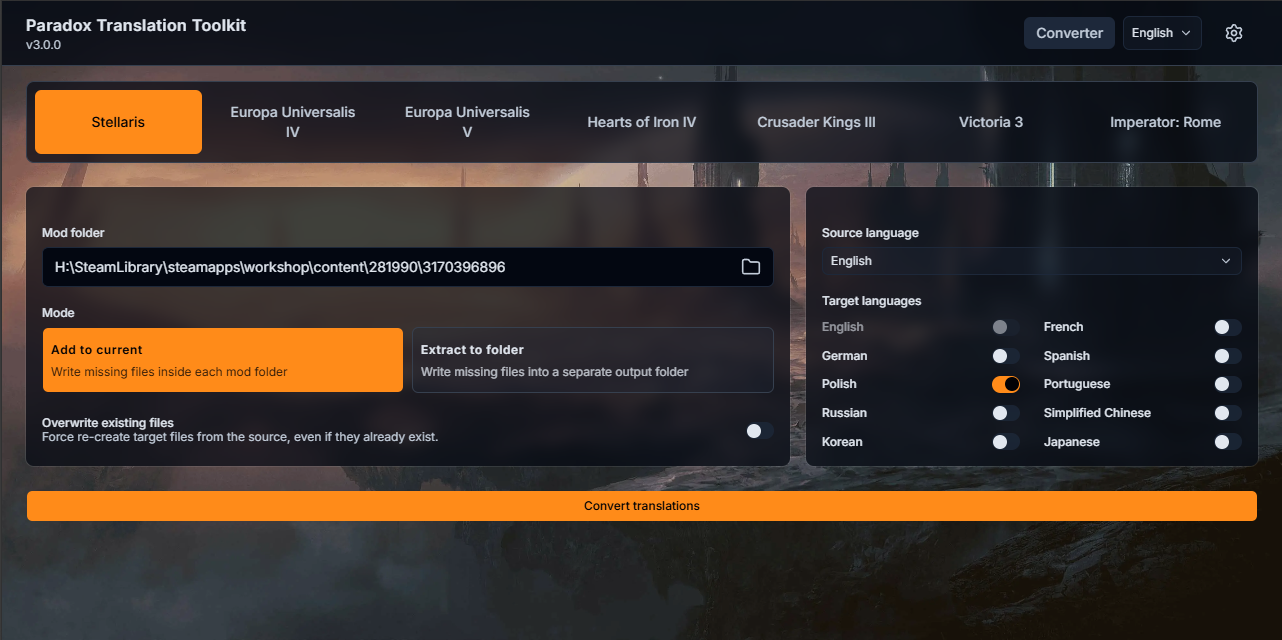Open the mod folder browse icon
Image resolution: width=1282 pixels, height=640 pixels.
[751, 267]
